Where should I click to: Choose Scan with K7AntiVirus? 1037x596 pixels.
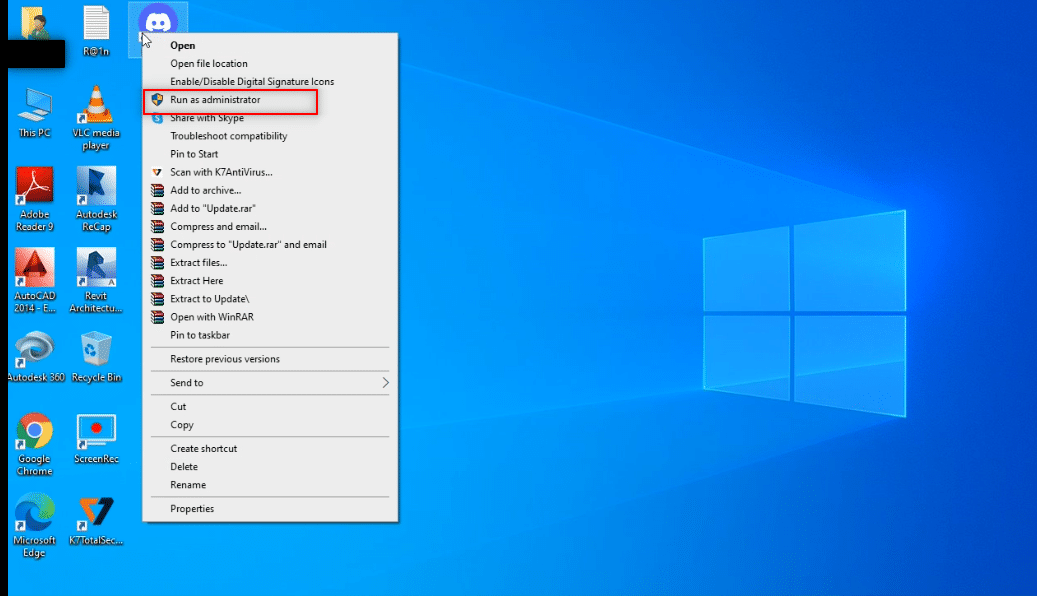[x=270, y=172]
